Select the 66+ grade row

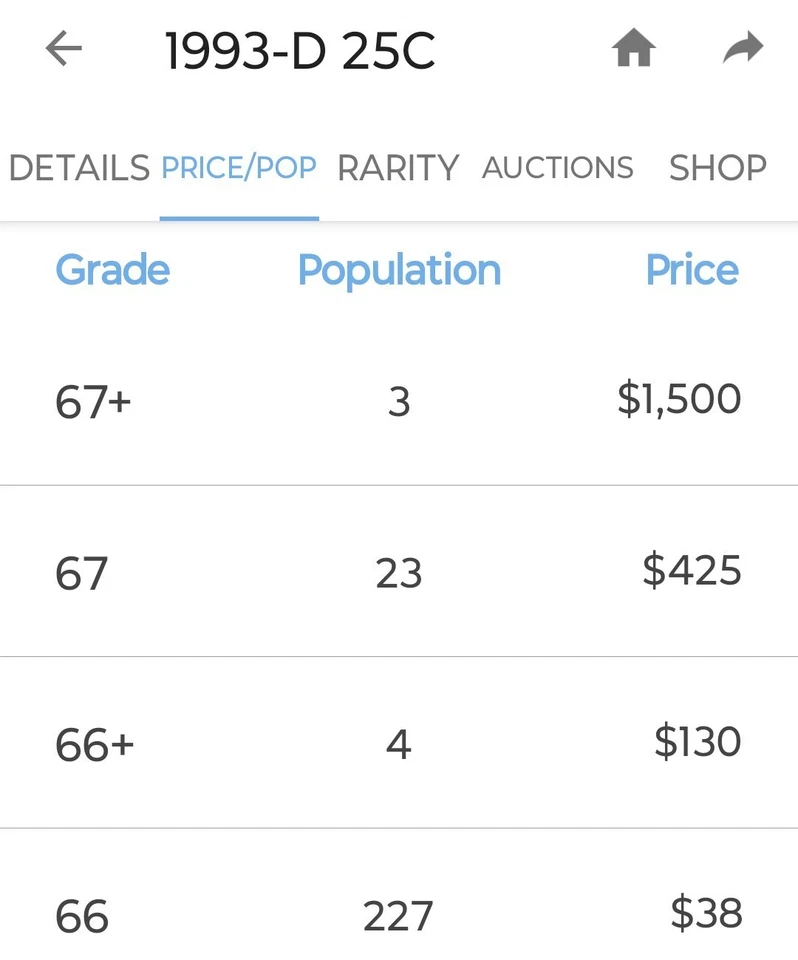(x=95, y=746)
